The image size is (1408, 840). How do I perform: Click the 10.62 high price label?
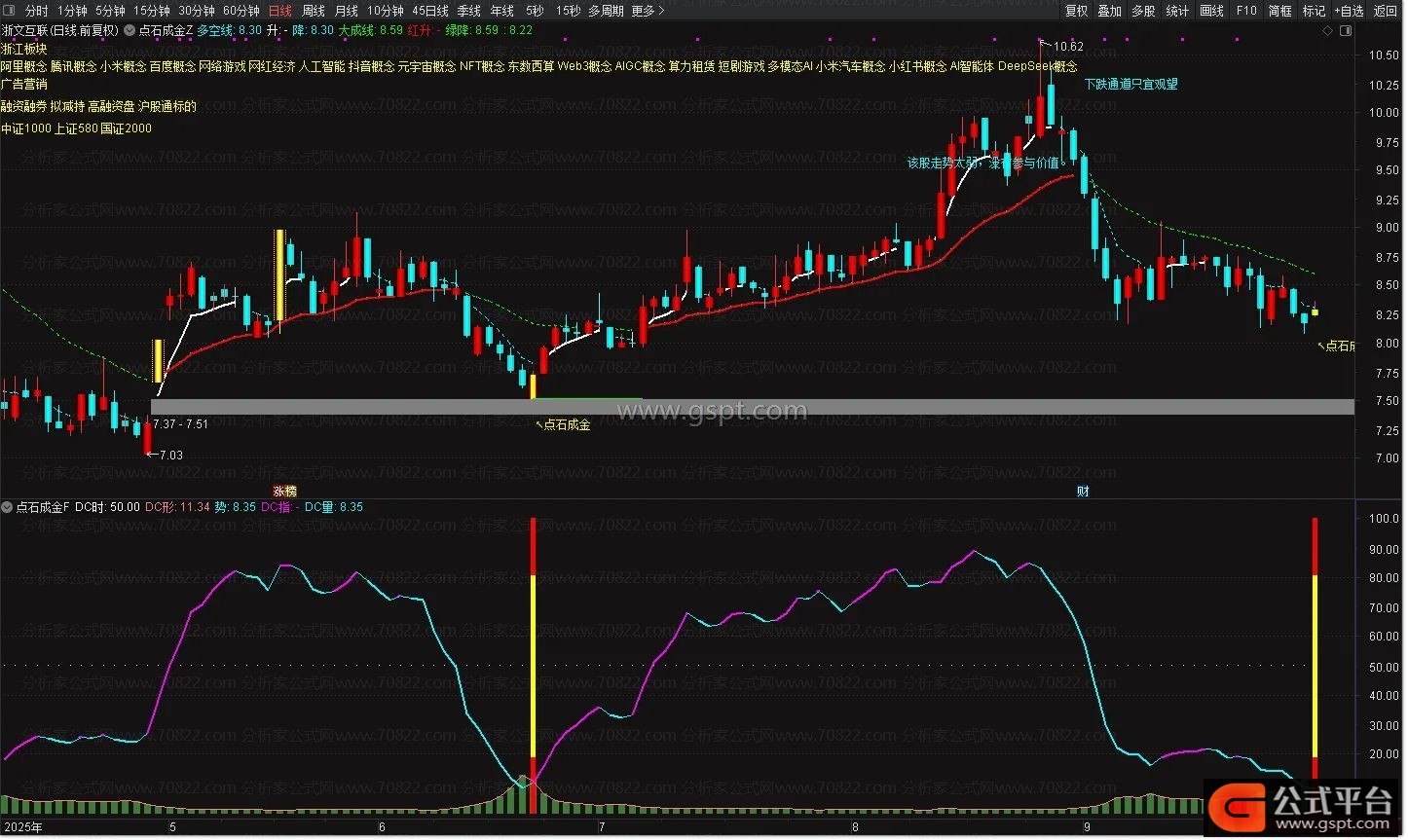pyautogui.click(x=1068, y=46)
